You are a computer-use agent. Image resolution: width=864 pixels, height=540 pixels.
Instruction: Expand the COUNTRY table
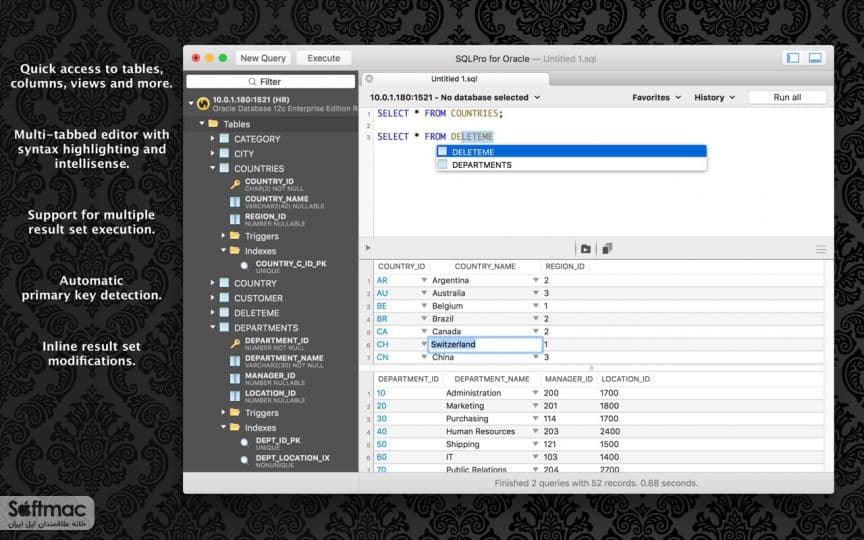coord(213,283)
